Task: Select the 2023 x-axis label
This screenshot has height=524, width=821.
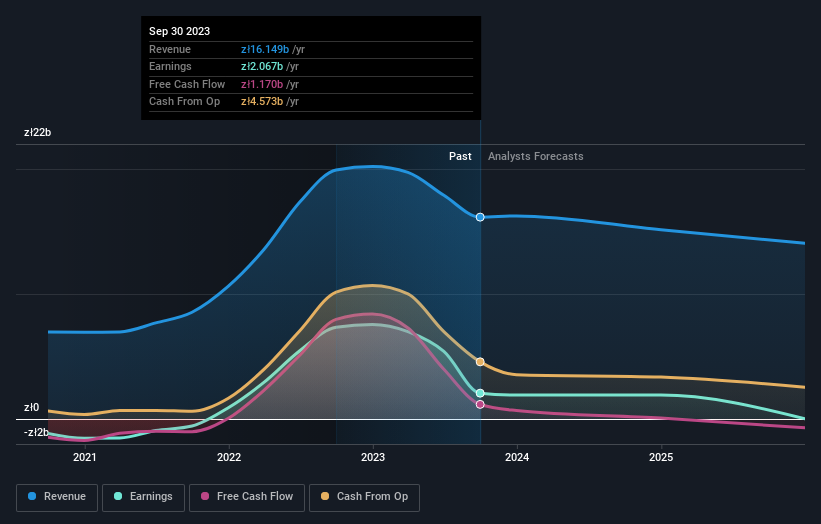Action: click(373, 457)
